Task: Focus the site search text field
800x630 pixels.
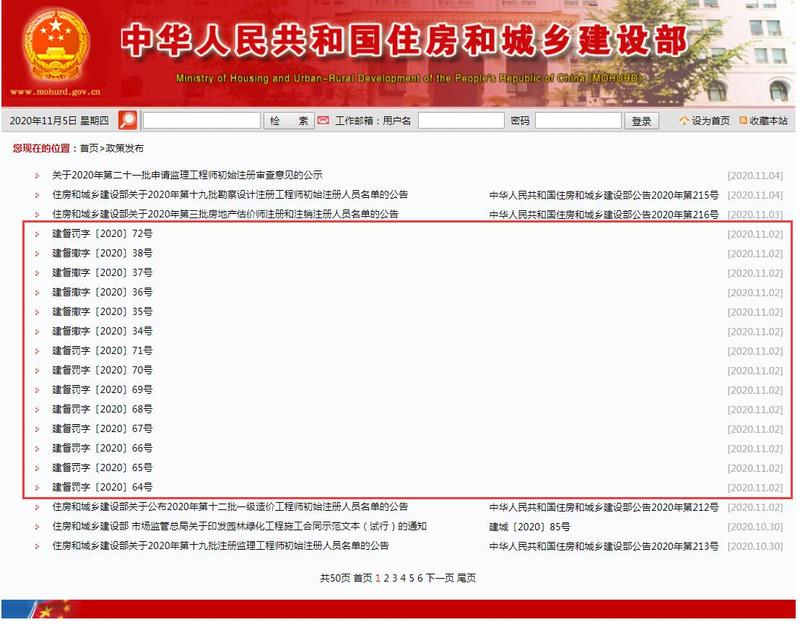Action: tap(202, 121)
